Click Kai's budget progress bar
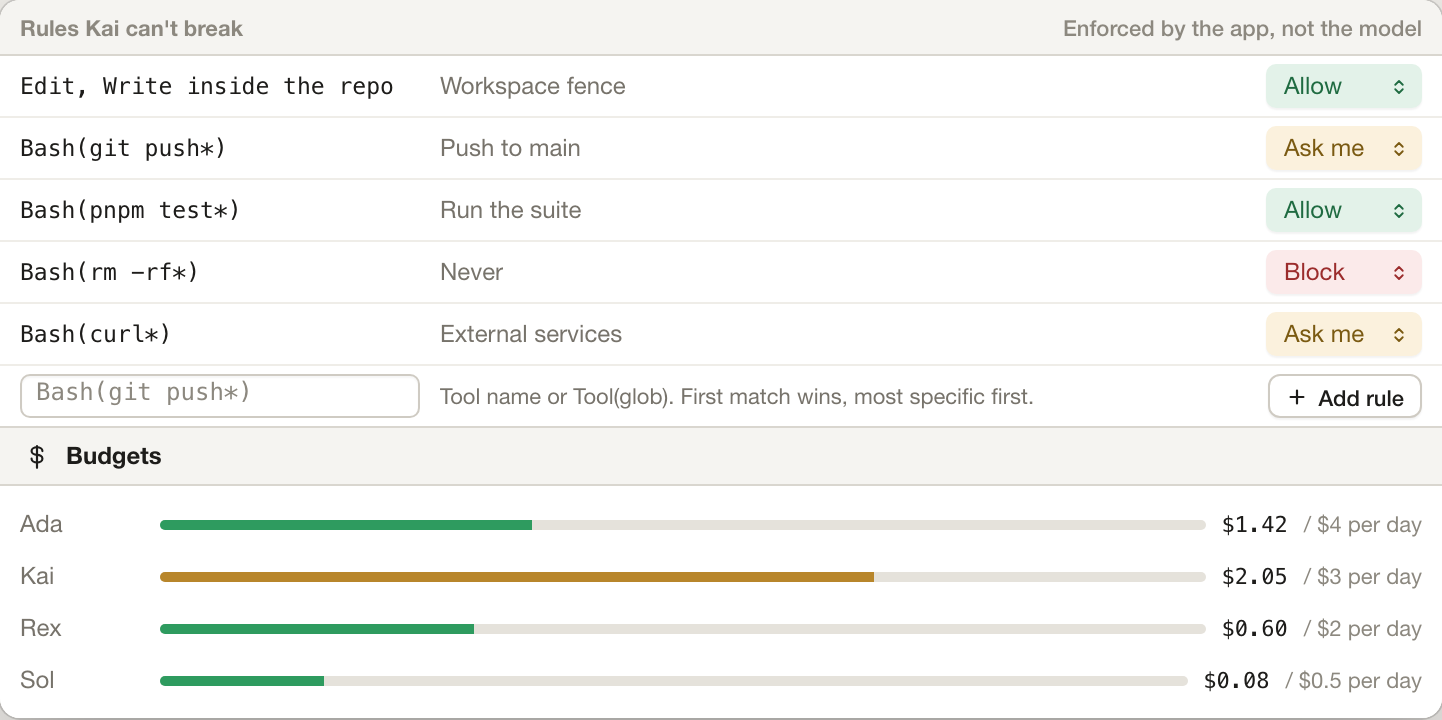This screenshot has height=720, width=1442. (x=682, y=577)
